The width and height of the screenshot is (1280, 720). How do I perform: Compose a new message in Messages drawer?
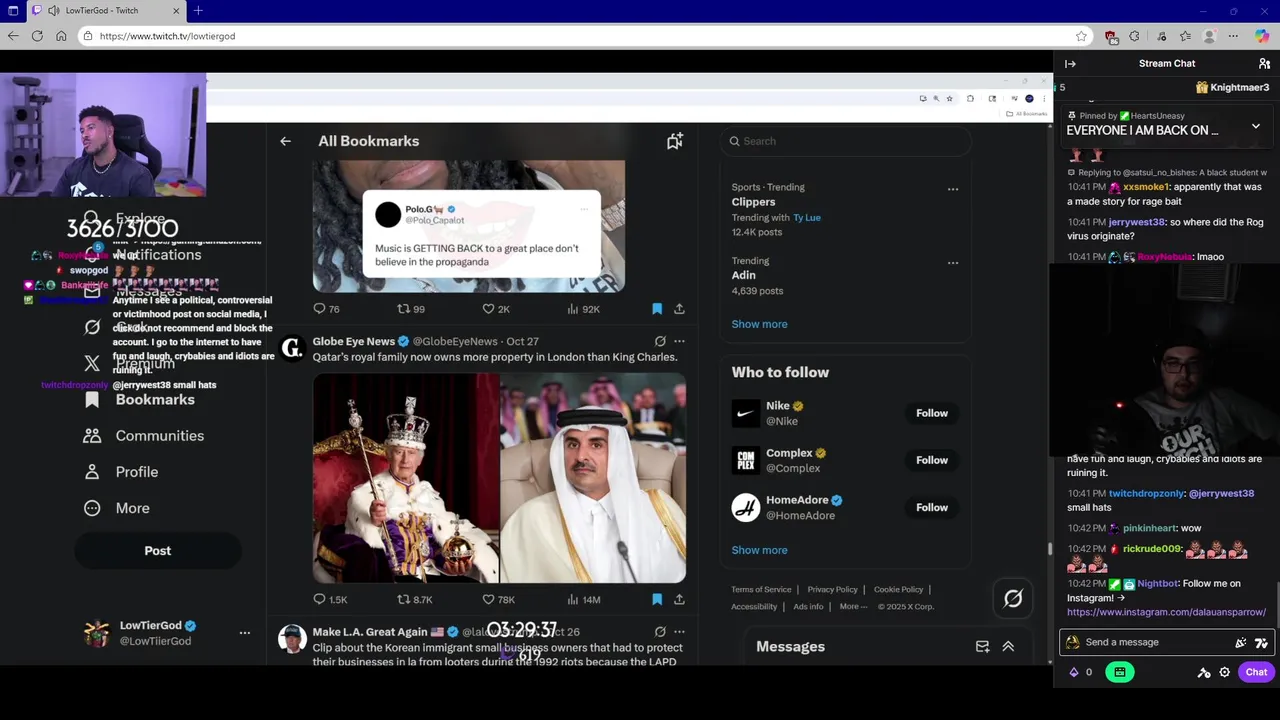click(982, 647)
